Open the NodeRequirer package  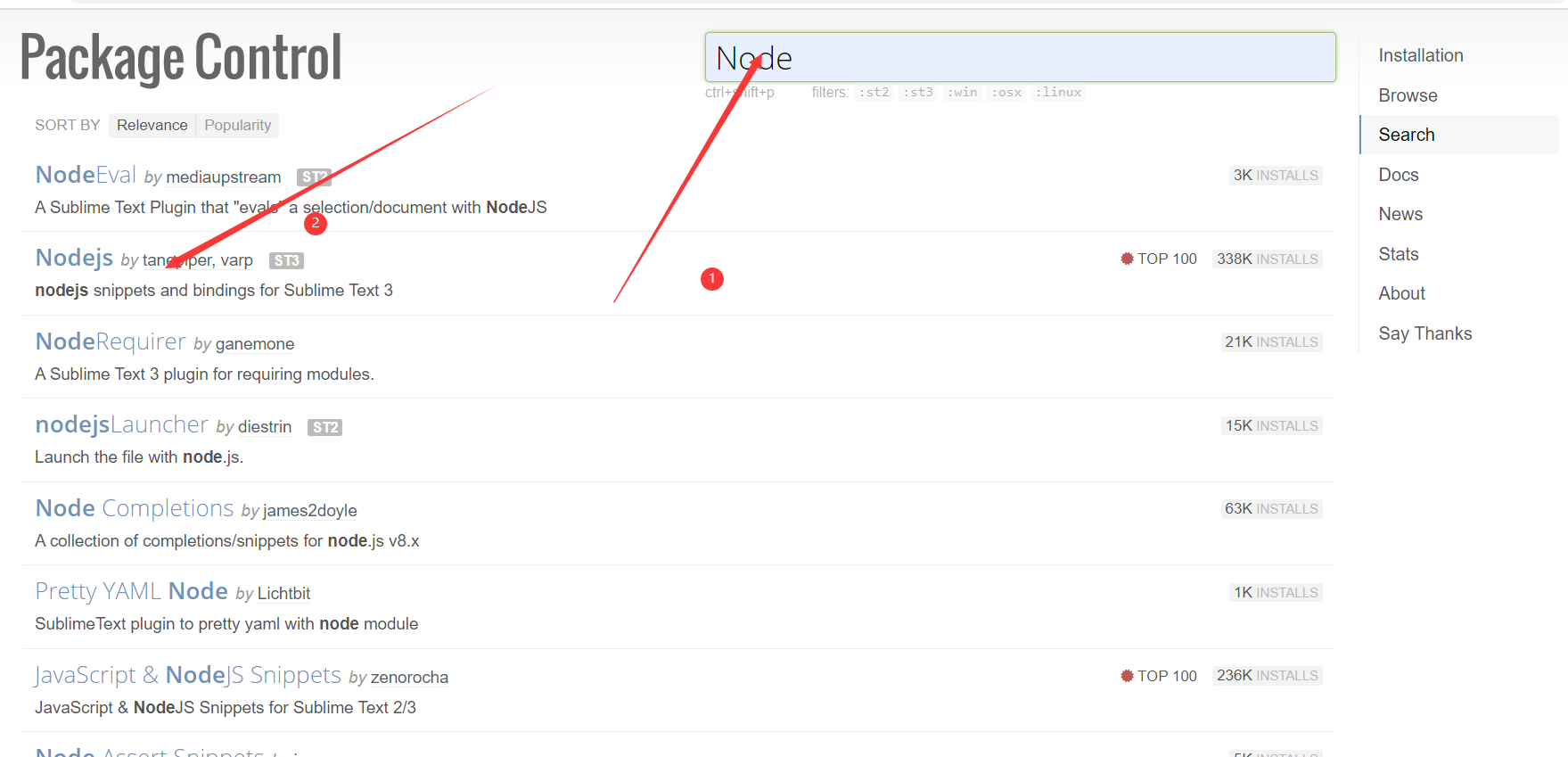tap(111, 341)
